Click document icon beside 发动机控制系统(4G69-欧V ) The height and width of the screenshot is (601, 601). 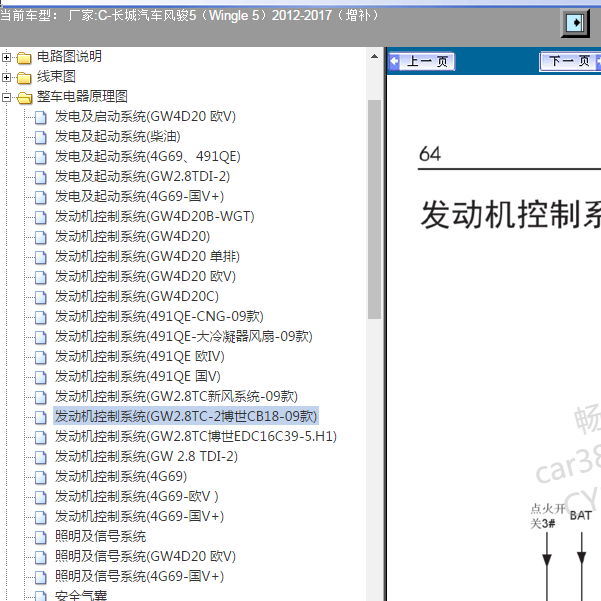click(41, 497)
